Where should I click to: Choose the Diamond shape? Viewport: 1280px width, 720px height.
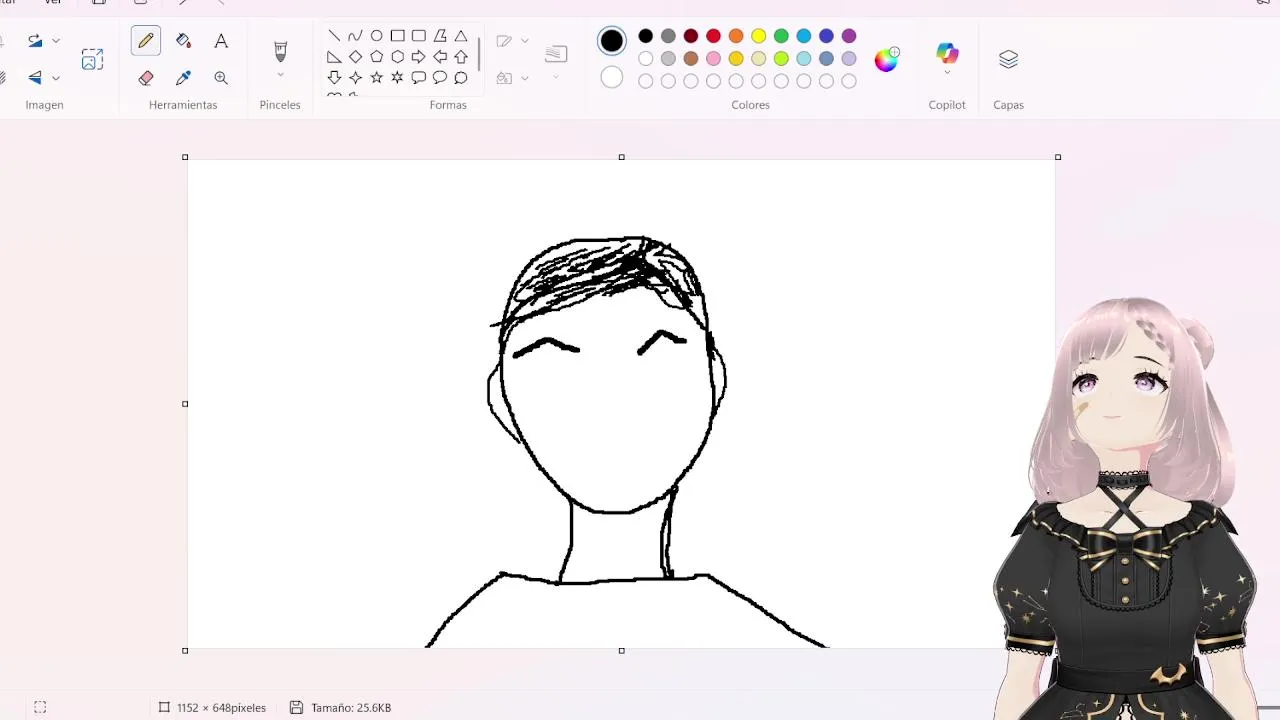355,57
